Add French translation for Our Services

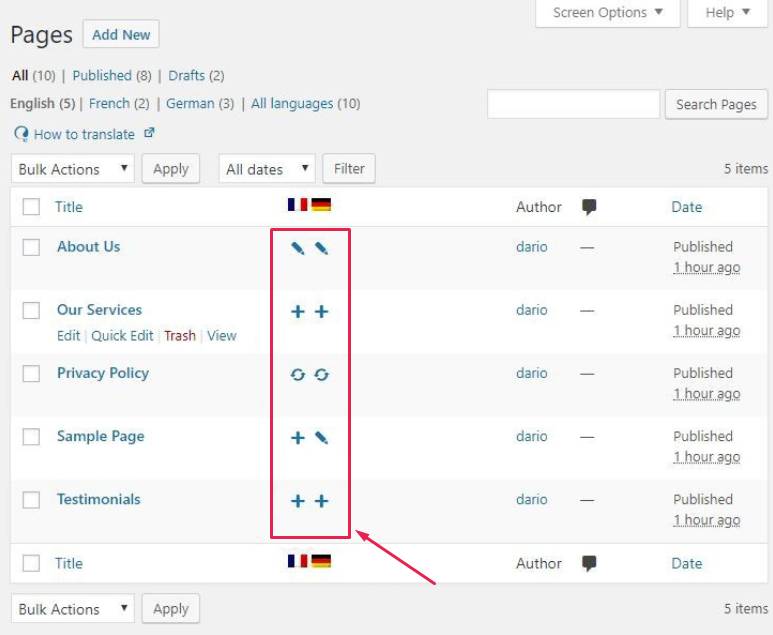297,311
